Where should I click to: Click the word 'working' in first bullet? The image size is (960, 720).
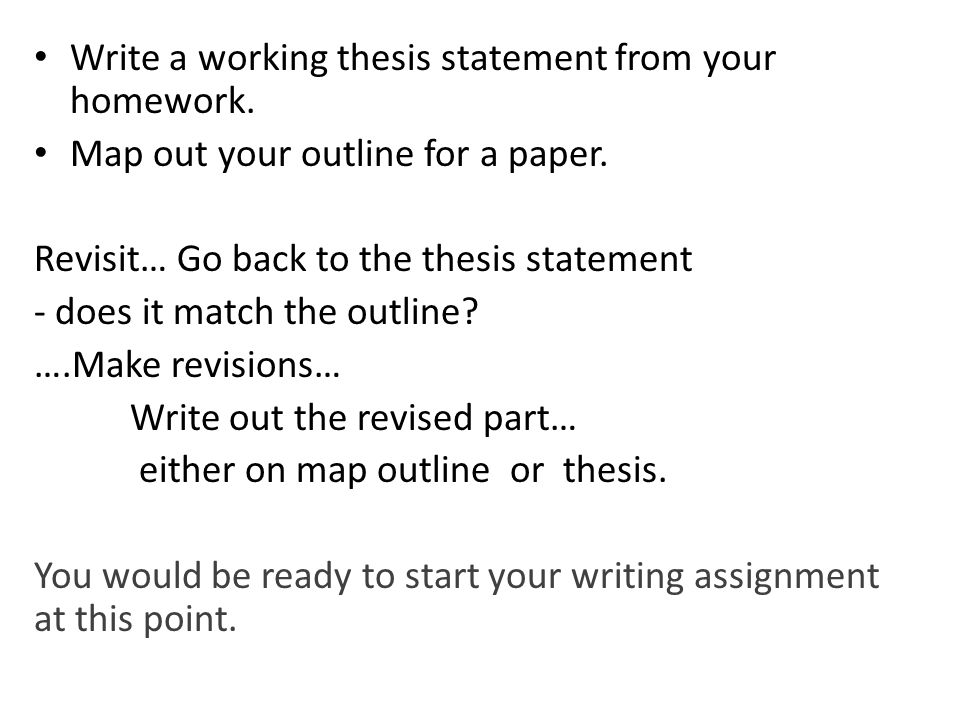[263, 60]
